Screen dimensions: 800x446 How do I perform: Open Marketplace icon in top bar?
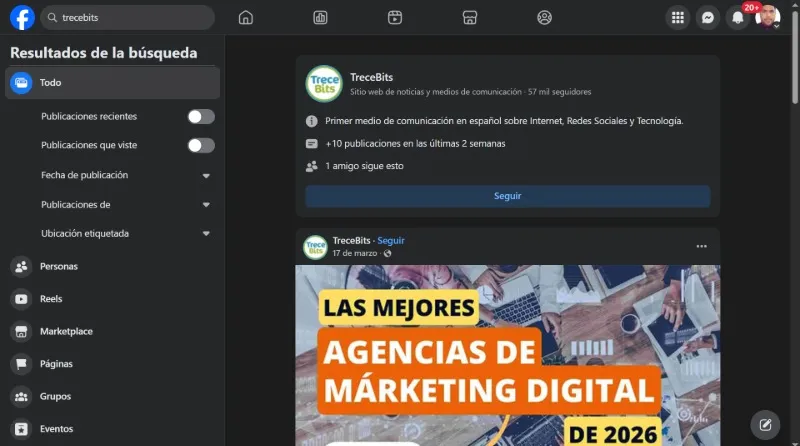[469, 17]
